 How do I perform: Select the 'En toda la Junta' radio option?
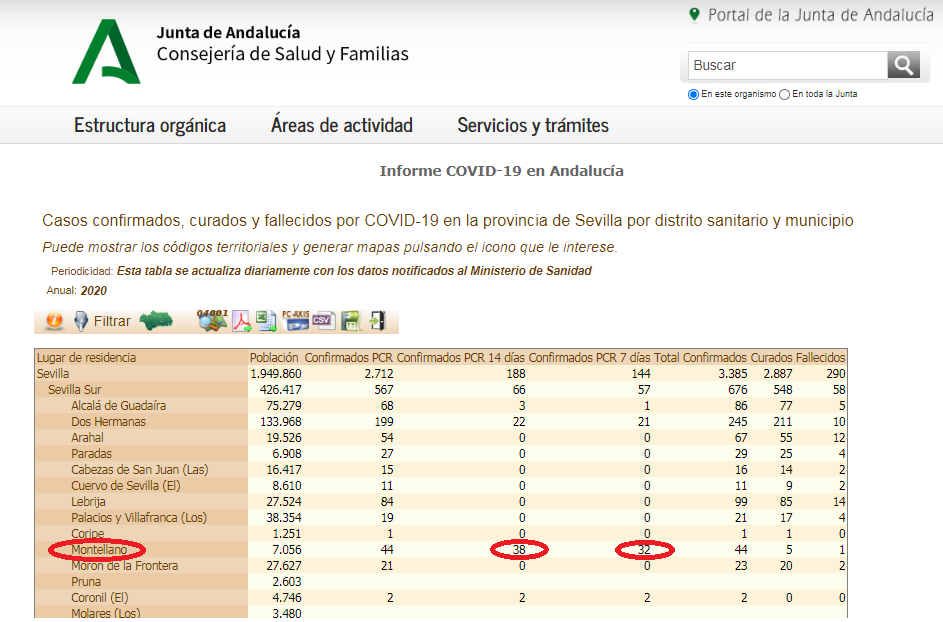pos(785,94)
